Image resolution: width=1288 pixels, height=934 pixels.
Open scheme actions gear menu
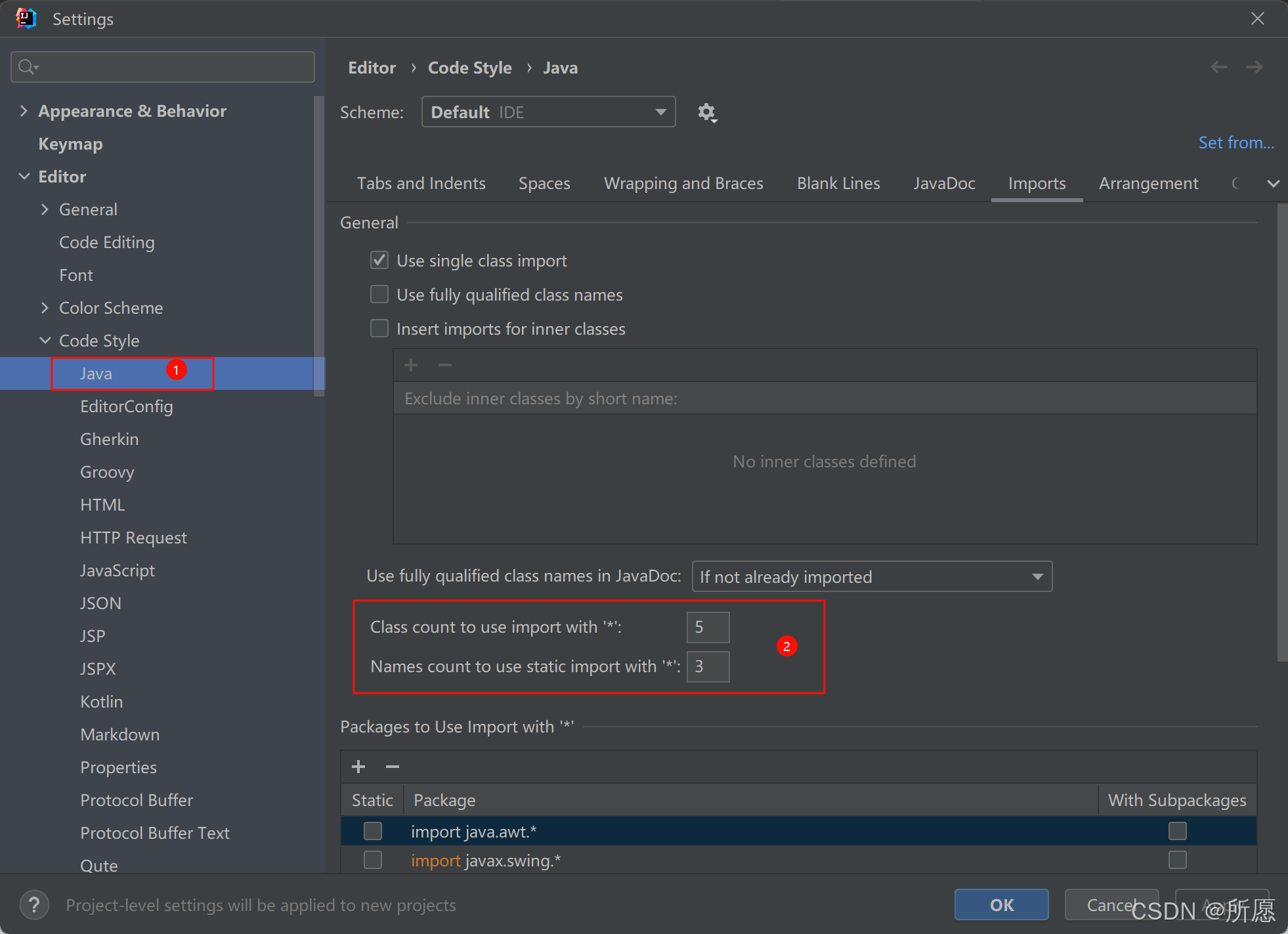click(x=706, y=113)
